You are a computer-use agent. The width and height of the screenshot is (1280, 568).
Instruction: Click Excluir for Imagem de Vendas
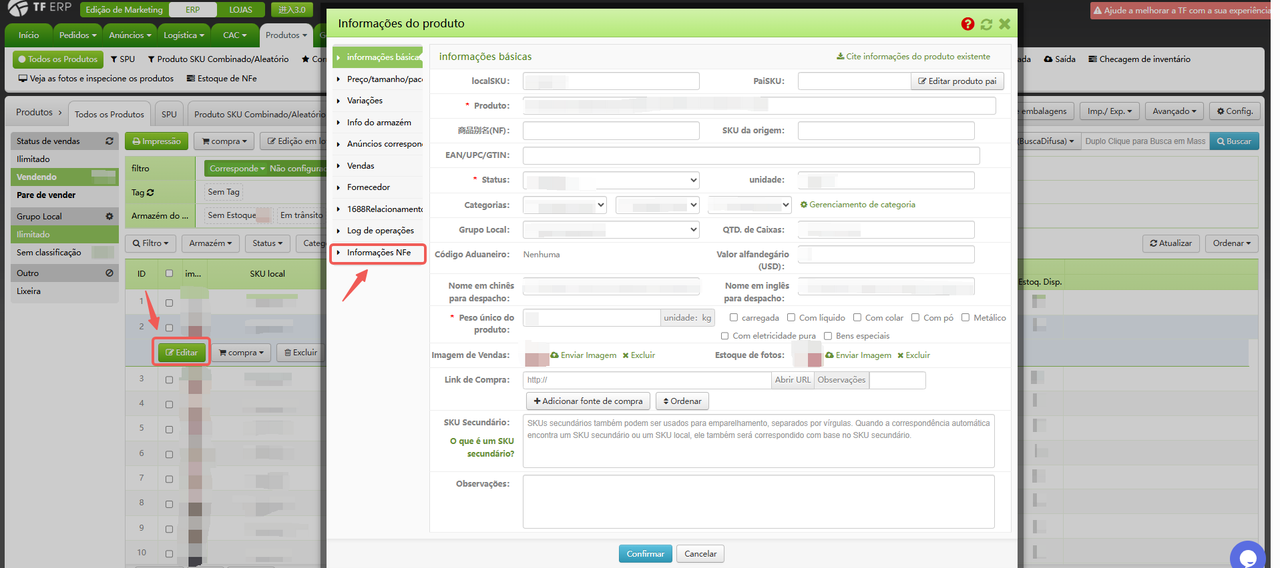click(639, 355)
